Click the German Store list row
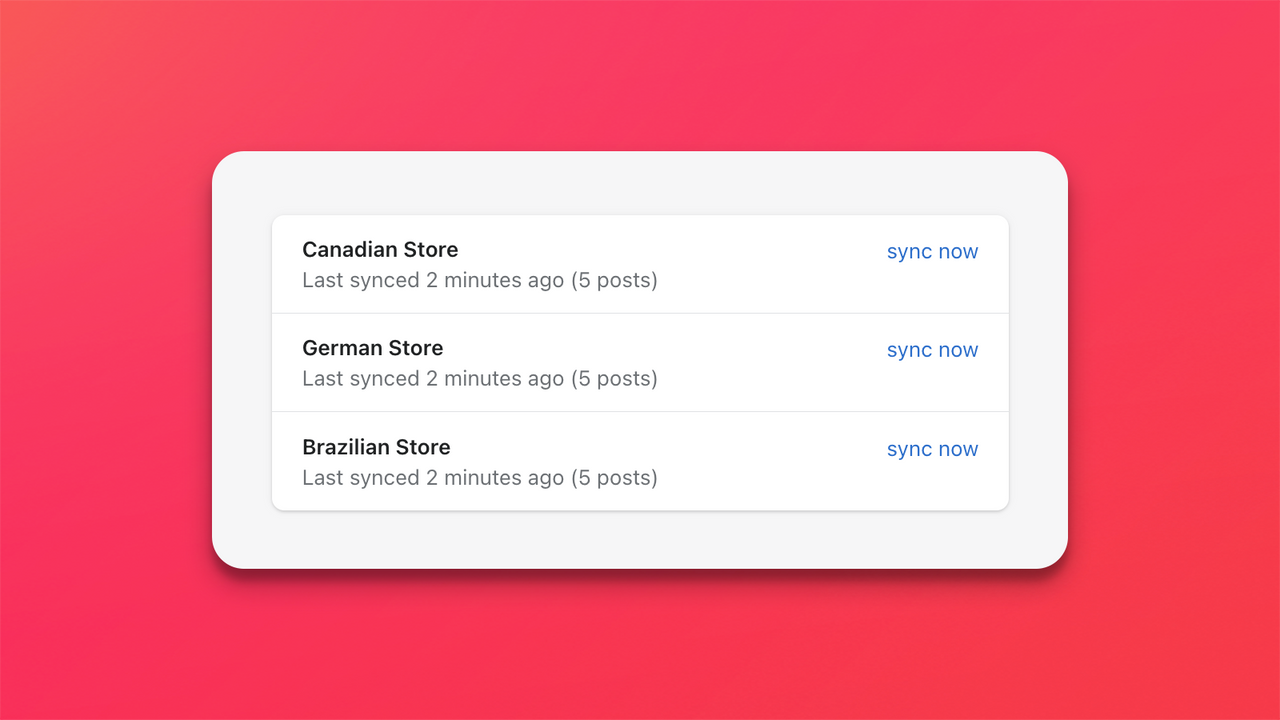Viewport: 1280px width, 720px height. point(640,362)
